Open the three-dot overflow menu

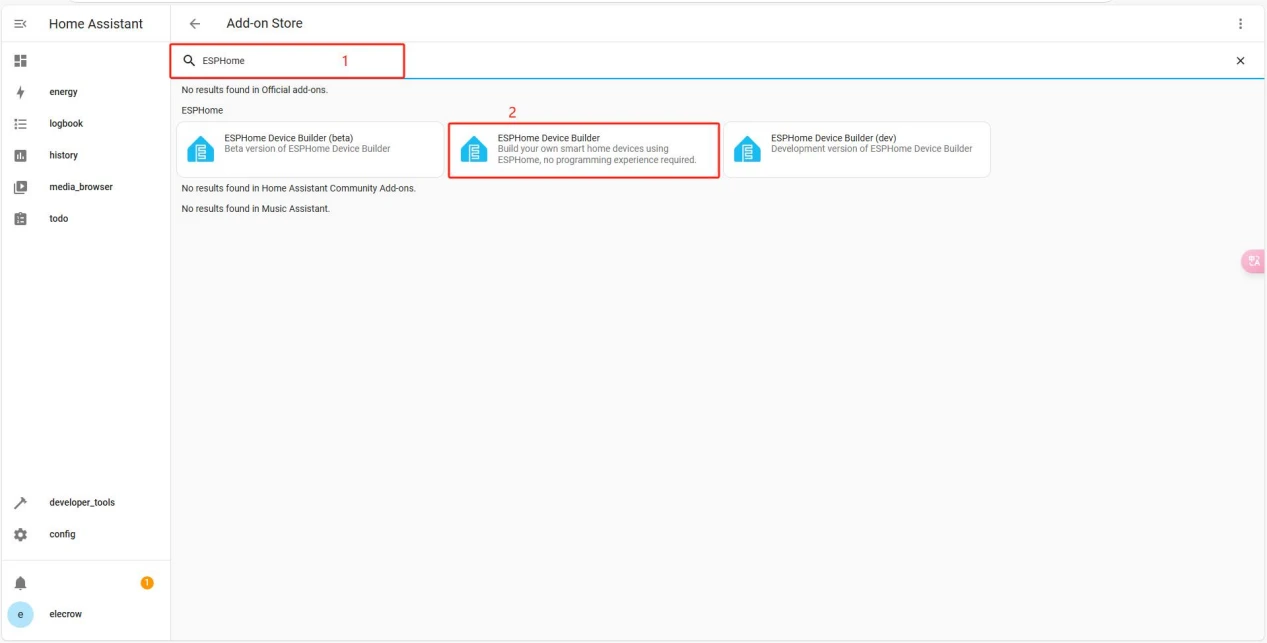[1240, 24]
